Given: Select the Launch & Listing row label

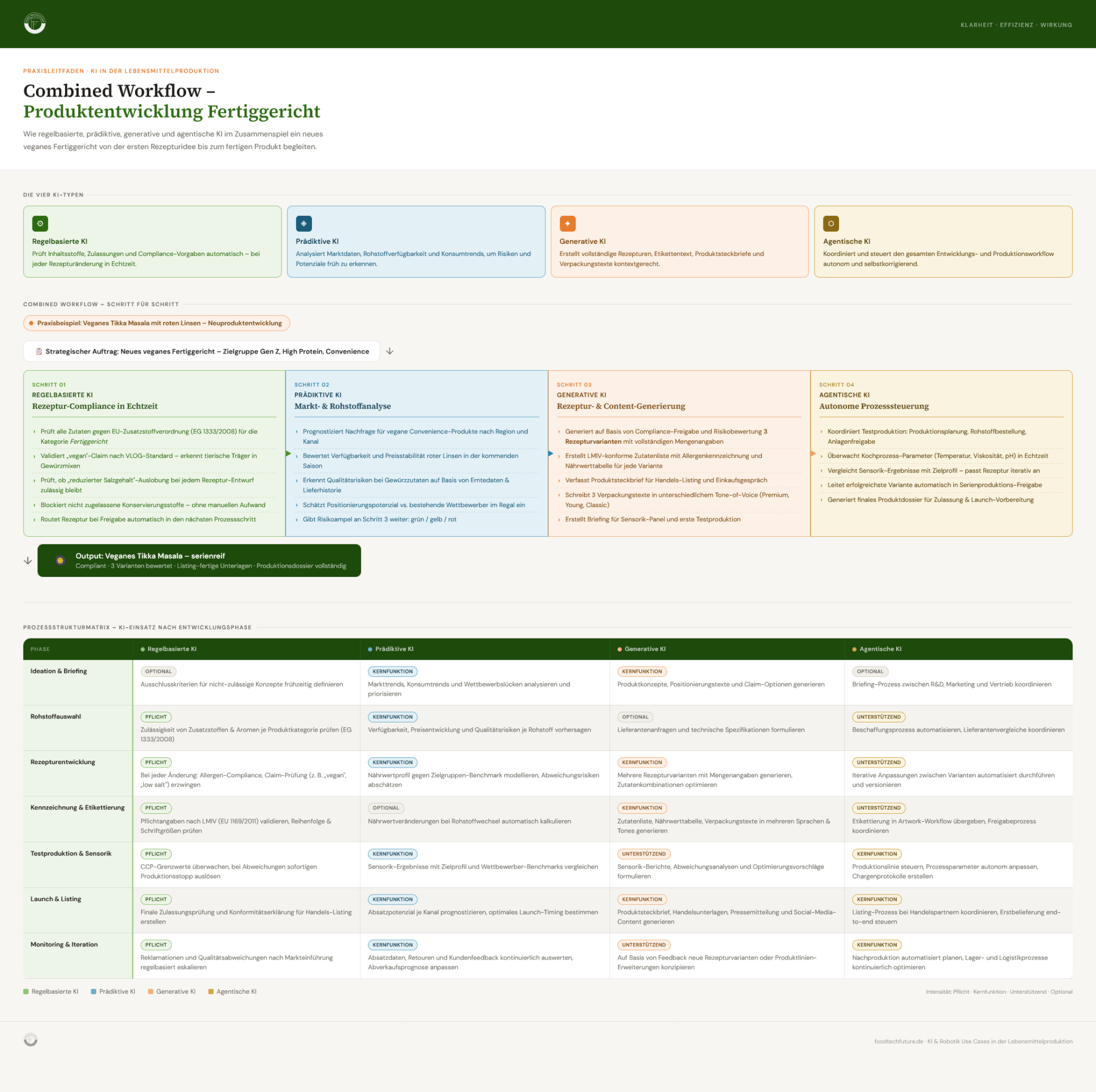Looking at the screenshot, I should click(55, 899).
